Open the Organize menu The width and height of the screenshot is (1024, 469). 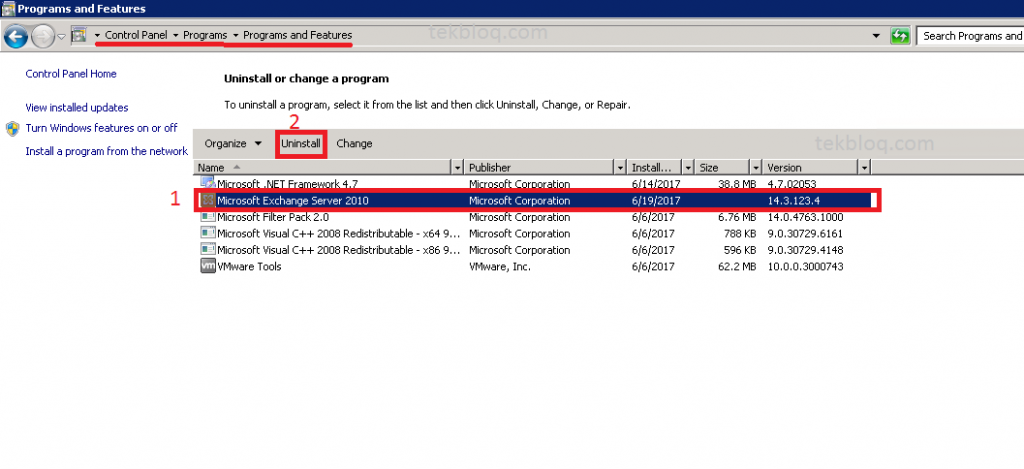click(233, 144)
